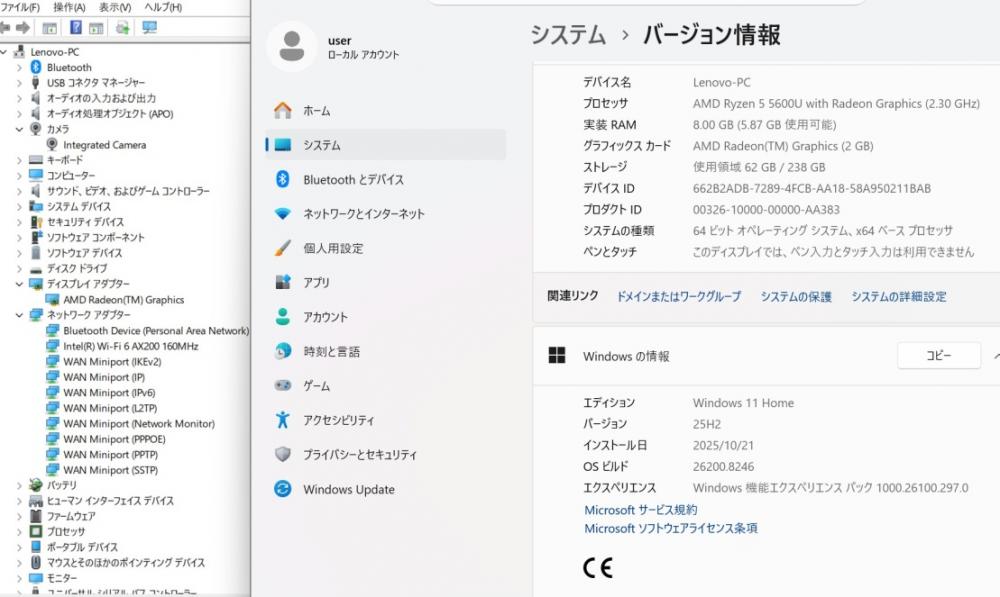The width and height of the screenshot is (1000, 597).
Task: Collapse the カメラ category
Action: click(19, 129)
